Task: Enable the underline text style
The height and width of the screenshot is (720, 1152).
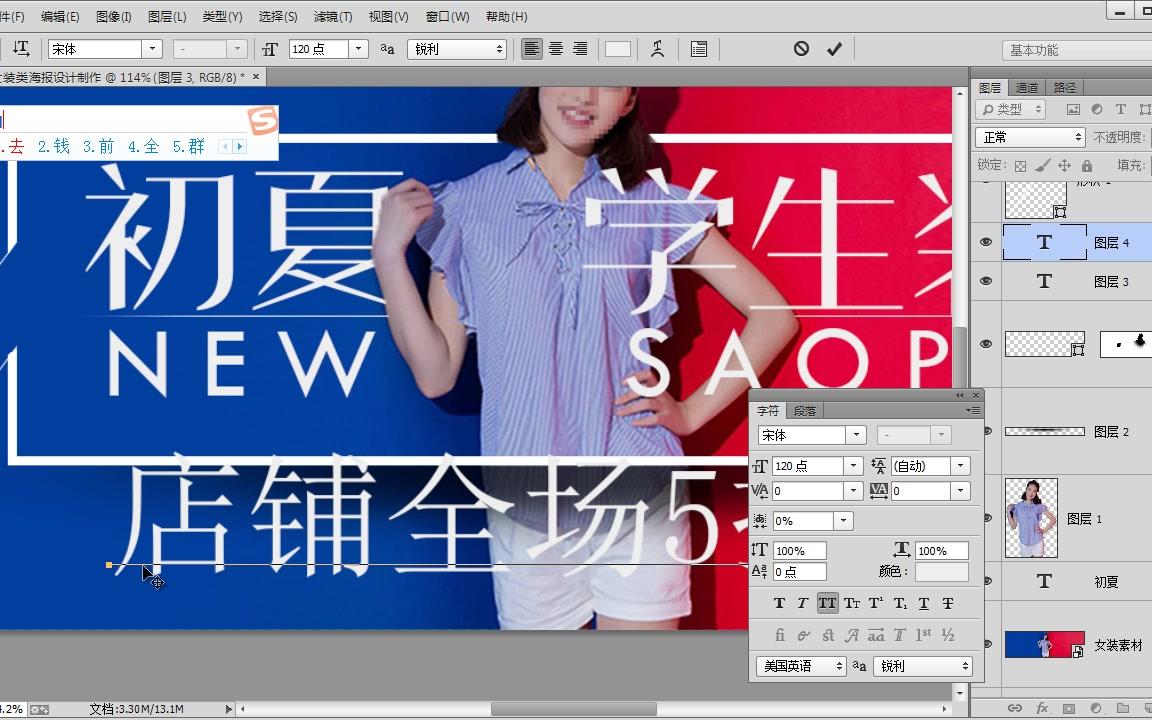Action: (x=924, y=603)
